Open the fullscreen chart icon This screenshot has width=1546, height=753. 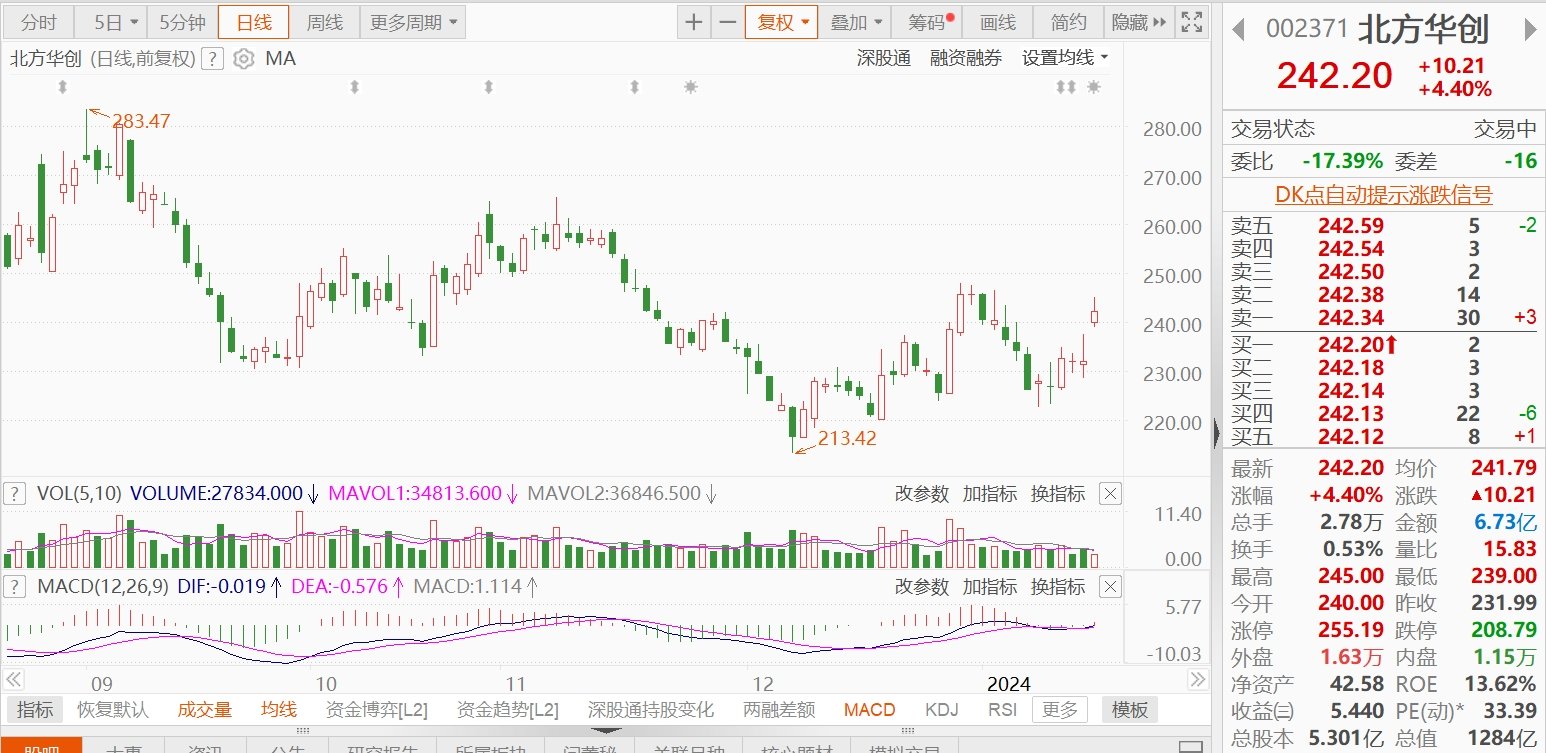click(1191, 22)
